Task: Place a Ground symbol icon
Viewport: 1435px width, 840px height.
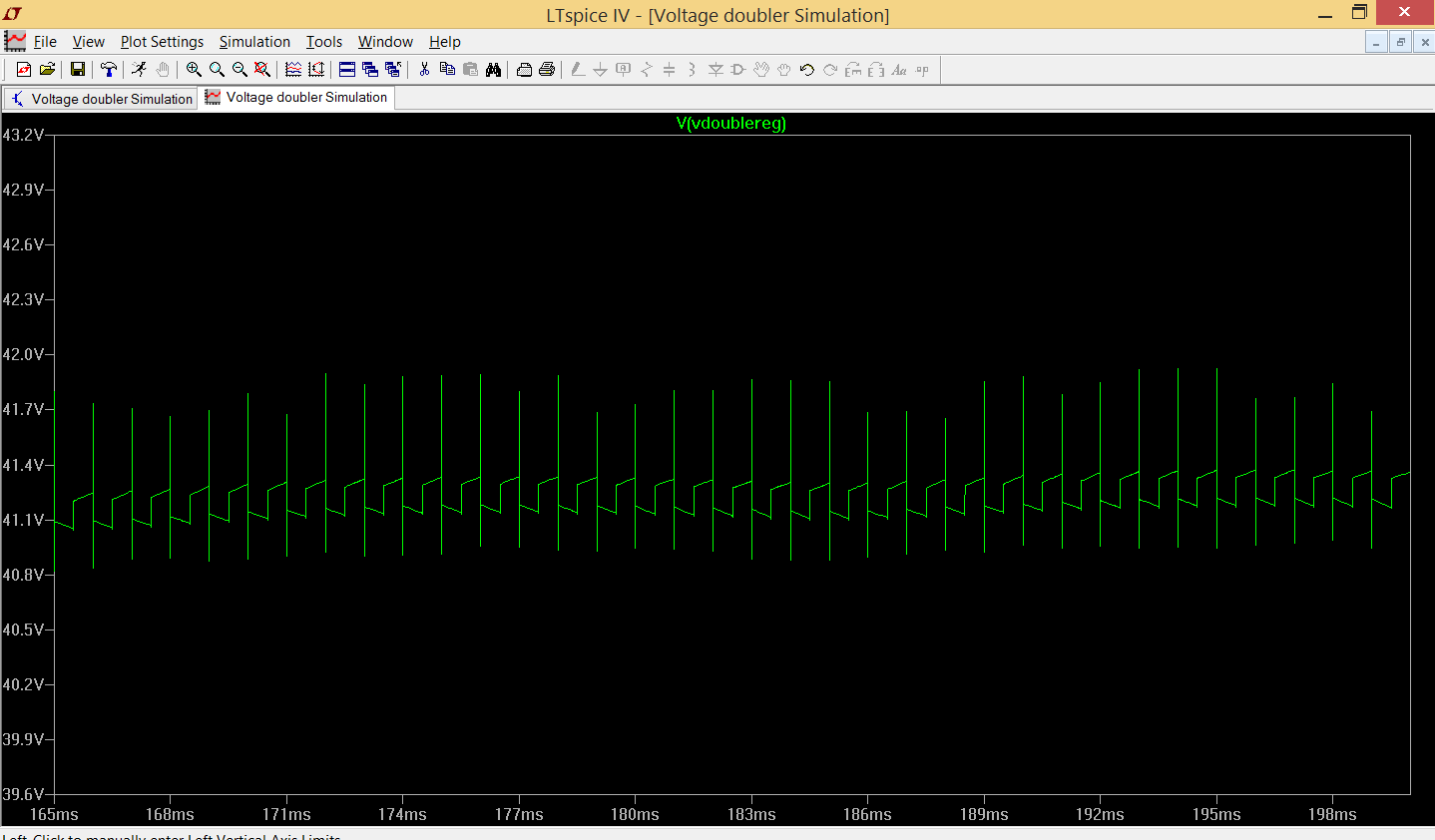Action: click(x=600, y=69)
